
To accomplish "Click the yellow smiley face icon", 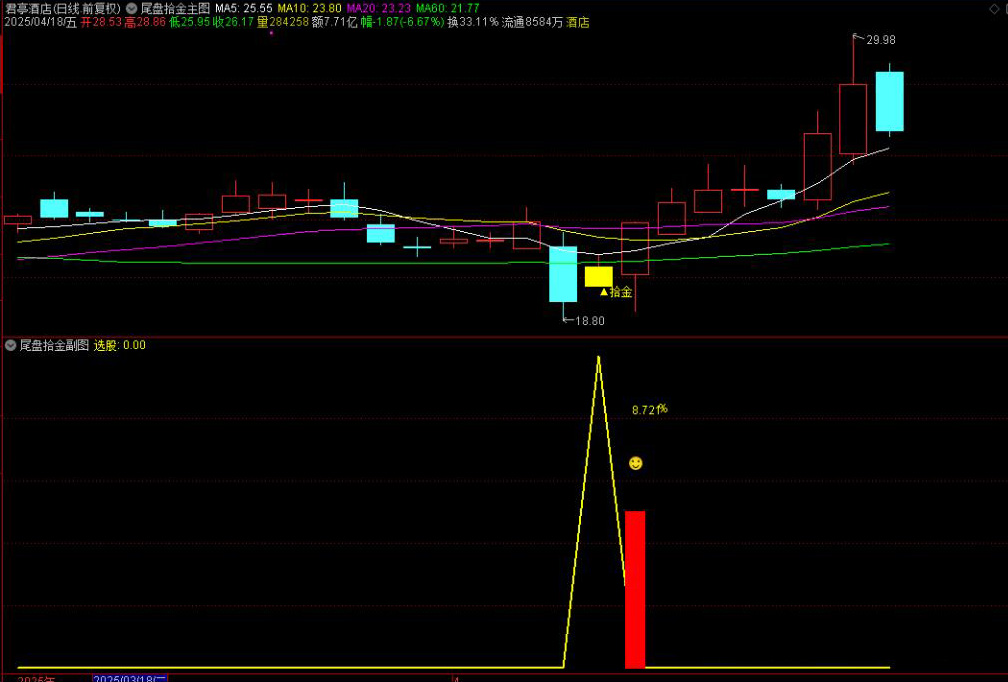I will pyautogui.click(x=635, y=463).
